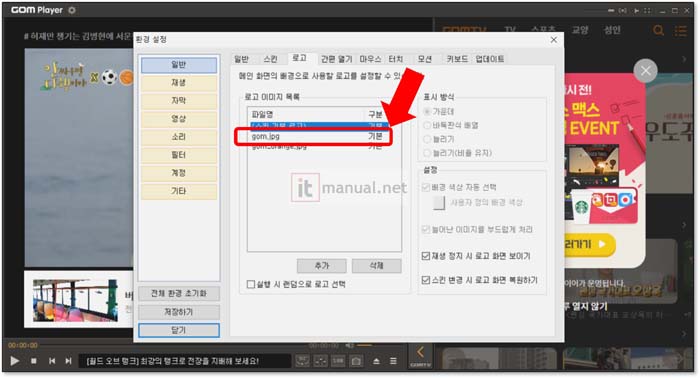Click second square icon left of camera
The width and height of the screenshot is (700, 378).
[321, 361]
